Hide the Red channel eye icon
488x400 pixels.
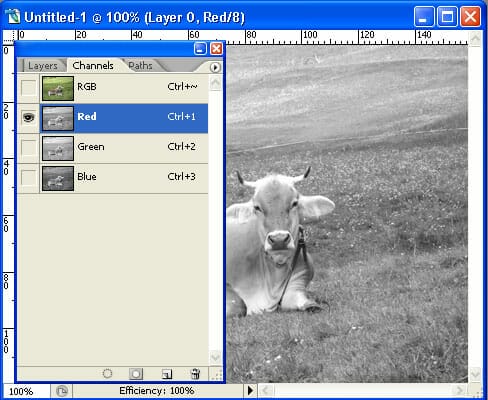pyautogui.click(x=29, y=117)
